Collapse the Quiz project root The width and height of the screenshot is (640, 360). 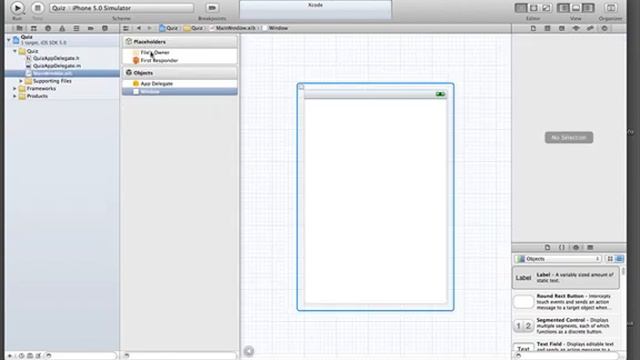(x=9, y=40)
